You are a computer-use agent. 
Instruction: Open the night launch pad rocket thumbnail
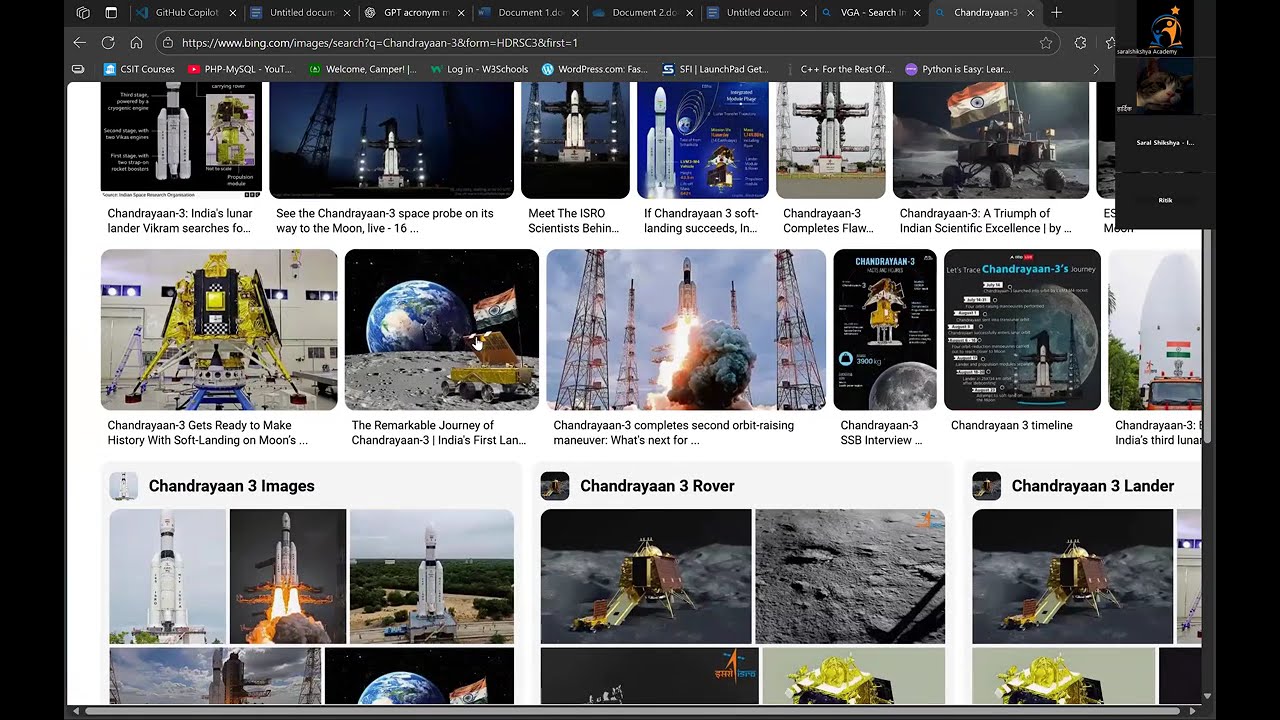[x=391, y=140]
